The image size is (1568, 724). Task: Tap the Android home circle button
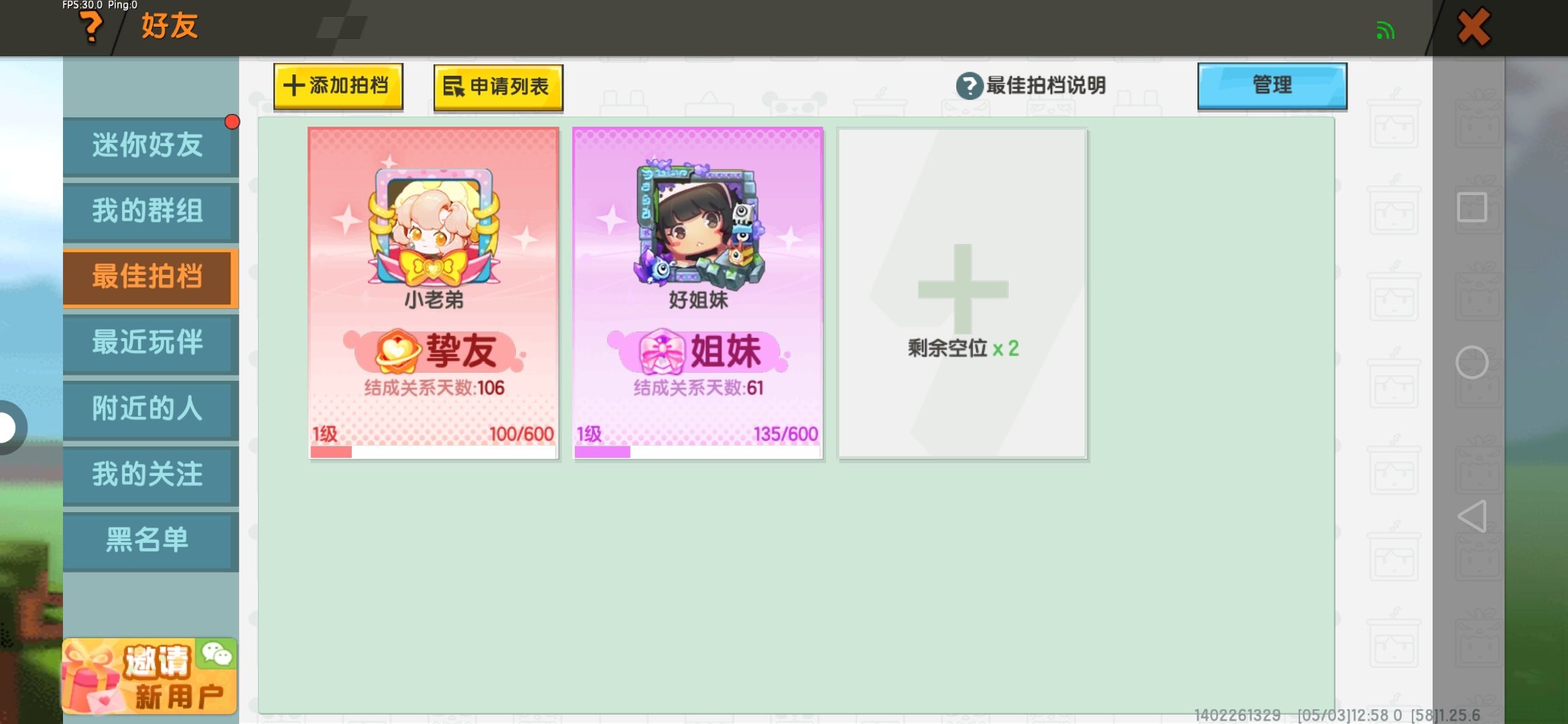[x=1472, y=363]
